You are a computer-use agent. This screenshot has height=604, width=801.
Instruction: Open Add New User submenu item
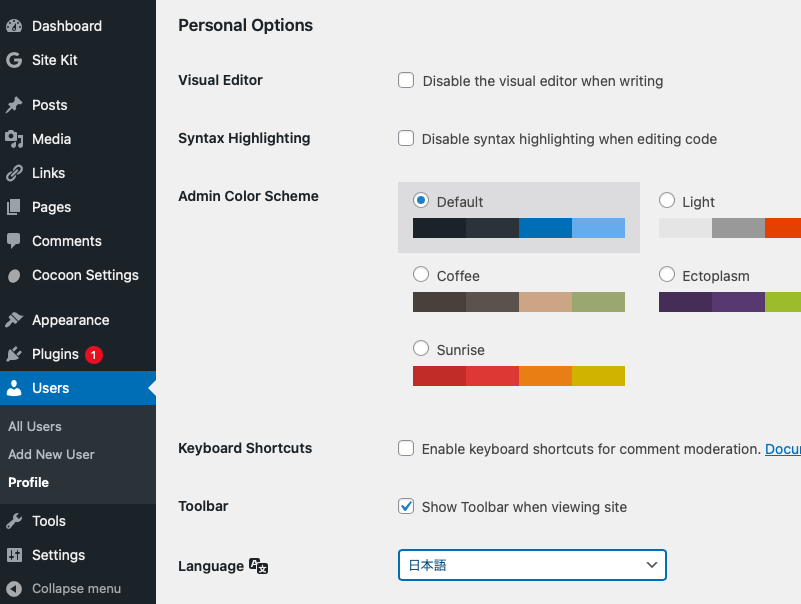(51, 454)
